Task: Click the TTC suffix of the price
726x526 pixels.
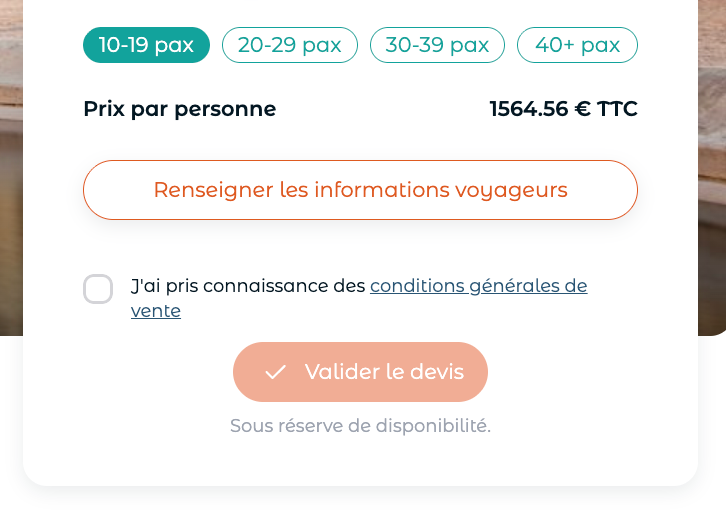Action: 617,109
